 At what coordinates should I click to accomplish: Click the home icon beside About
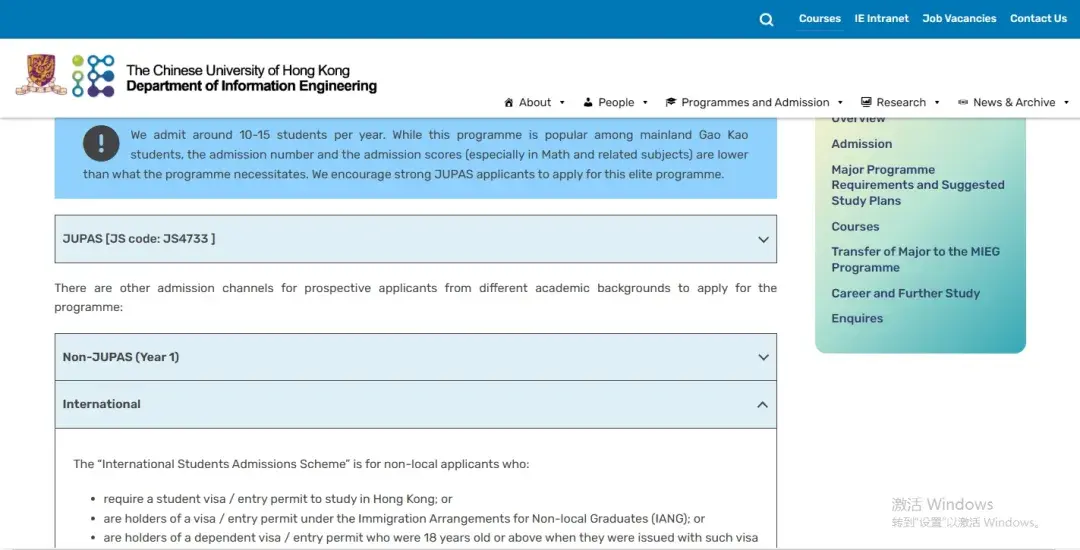(509, 102)
